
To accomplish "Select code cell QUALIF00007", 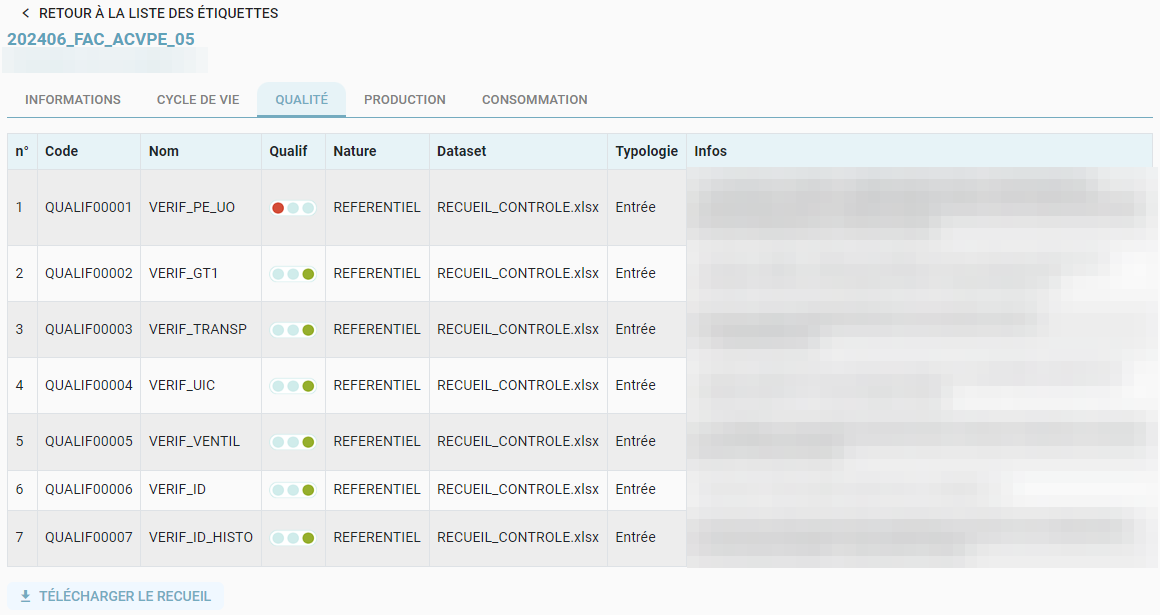I will coord(89,537).
